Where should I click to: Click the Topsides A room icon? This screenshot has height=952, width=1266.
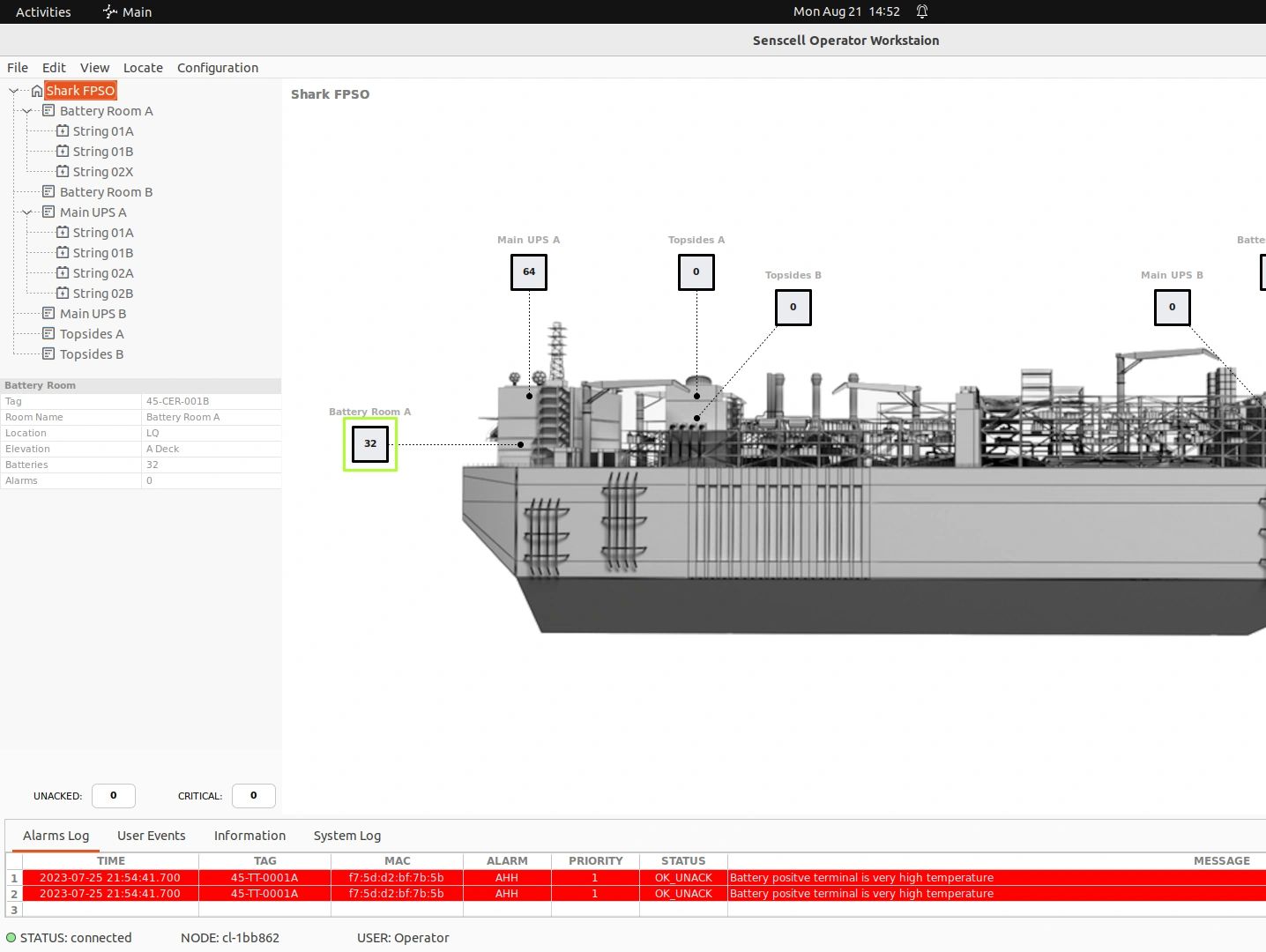[x=49, y=334]
